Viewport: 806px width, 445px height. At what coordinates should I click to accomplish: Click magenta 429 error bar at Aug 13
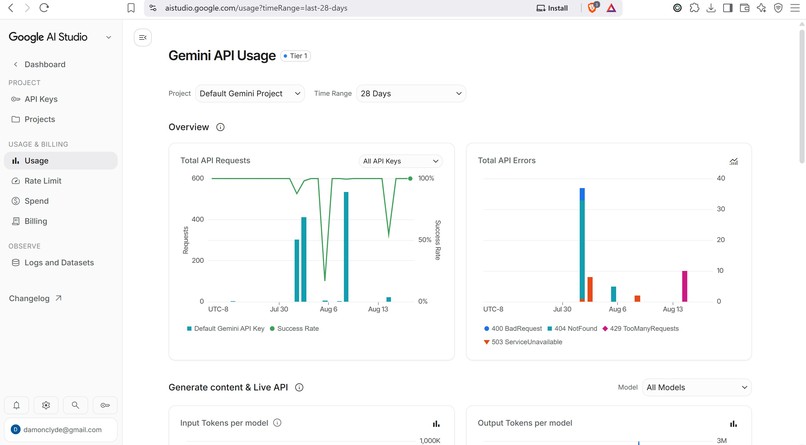[684, 286]
